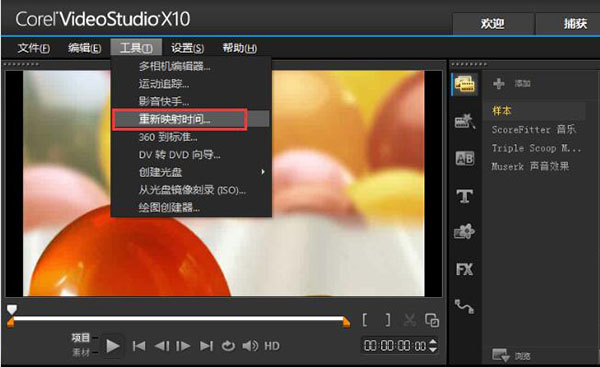Switch to the 捕获 tab
Image resolution: width=600 pixels, height=367 pixels.
point(568,24)
